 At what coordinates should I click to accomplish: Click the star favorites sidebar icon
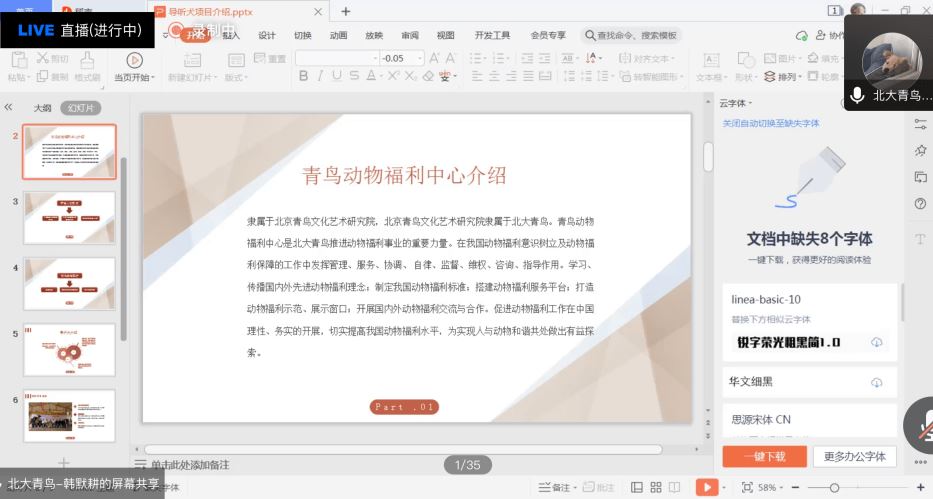click(920, 150)
